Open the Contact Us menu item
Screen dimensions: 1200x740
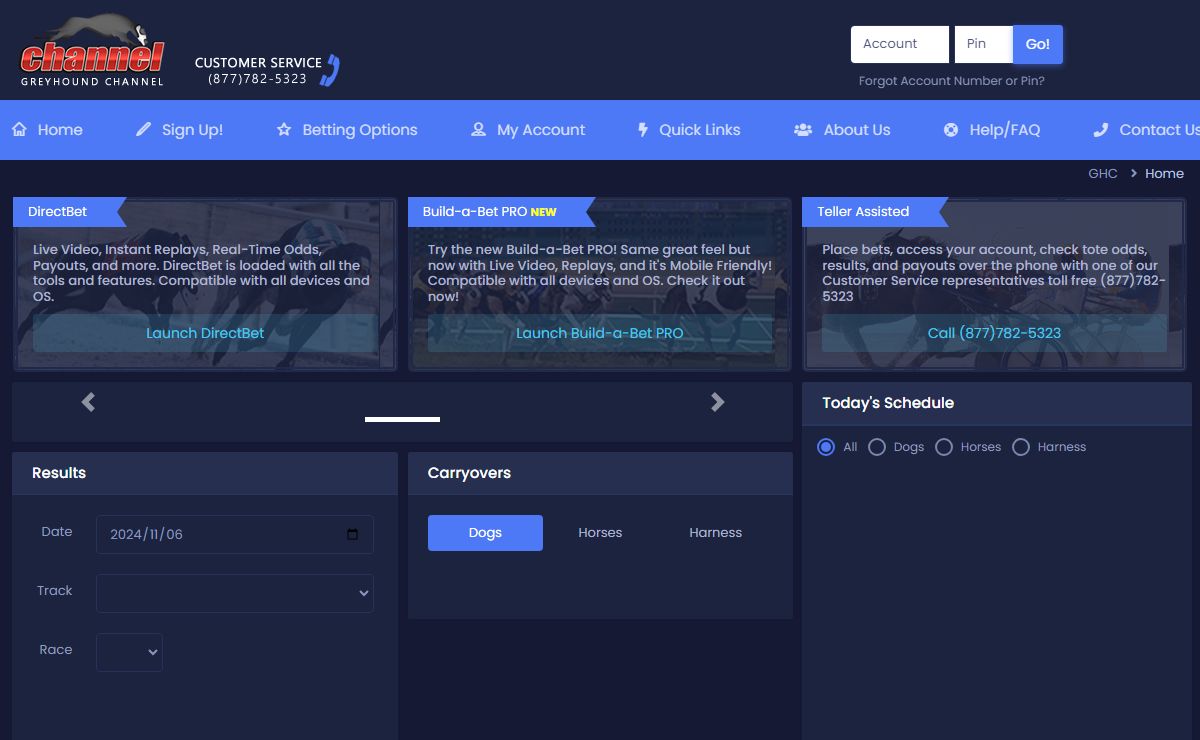pos(1147,130)
